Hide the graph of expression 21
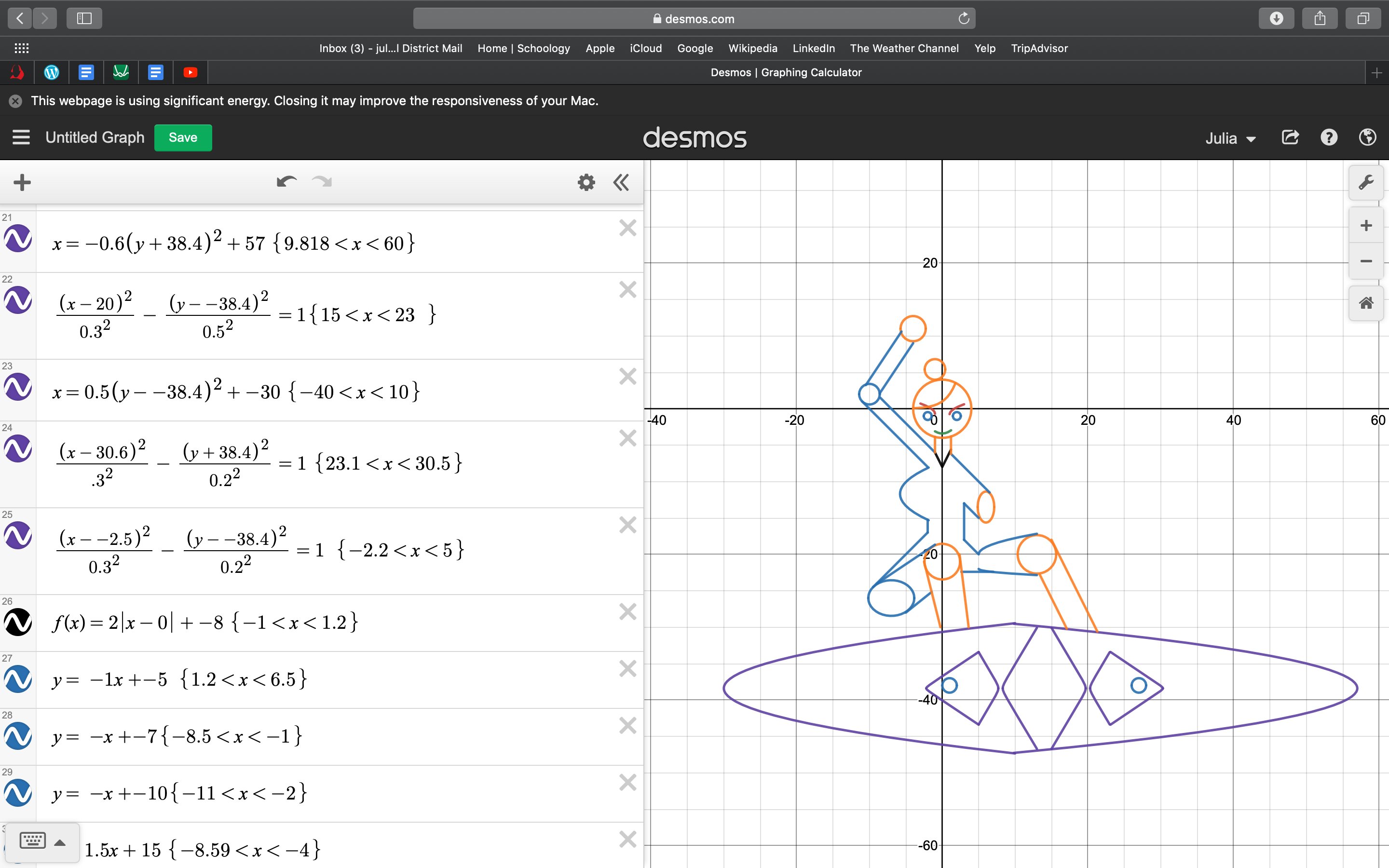1389x868 pixels. click(x=18, y=239)
